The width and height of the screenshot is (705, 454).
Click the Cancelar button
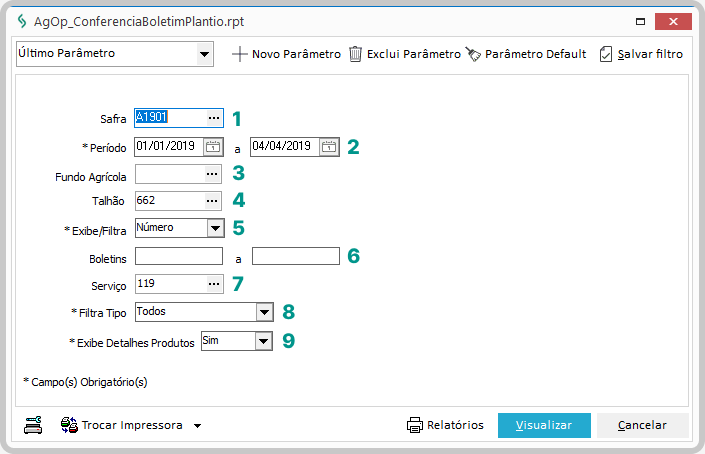point(643,425)
